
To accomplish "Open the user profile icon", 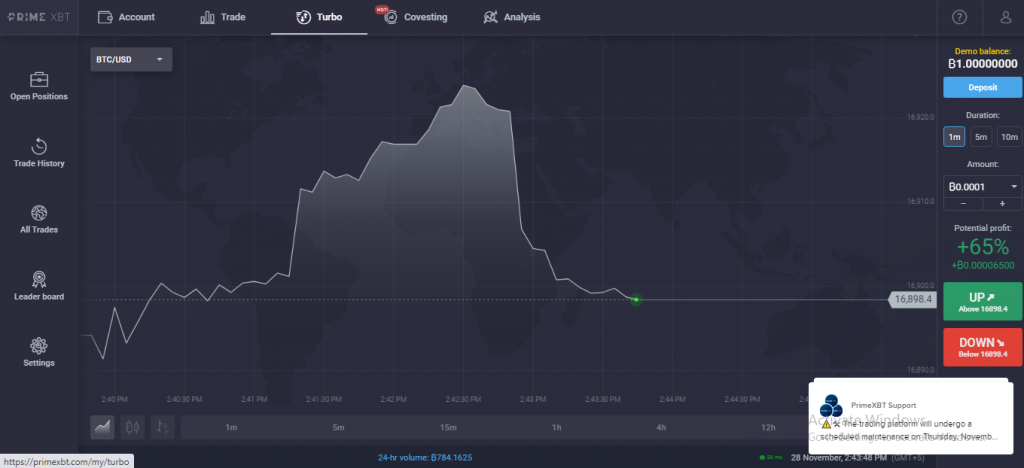I will point(1006,17).
